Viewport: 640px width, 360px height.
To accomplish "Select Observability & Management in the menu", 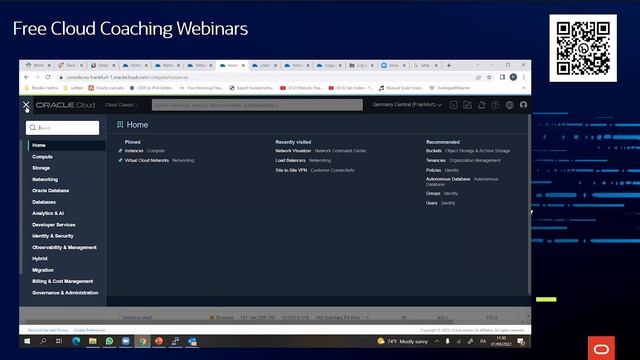I will (64, 247).
